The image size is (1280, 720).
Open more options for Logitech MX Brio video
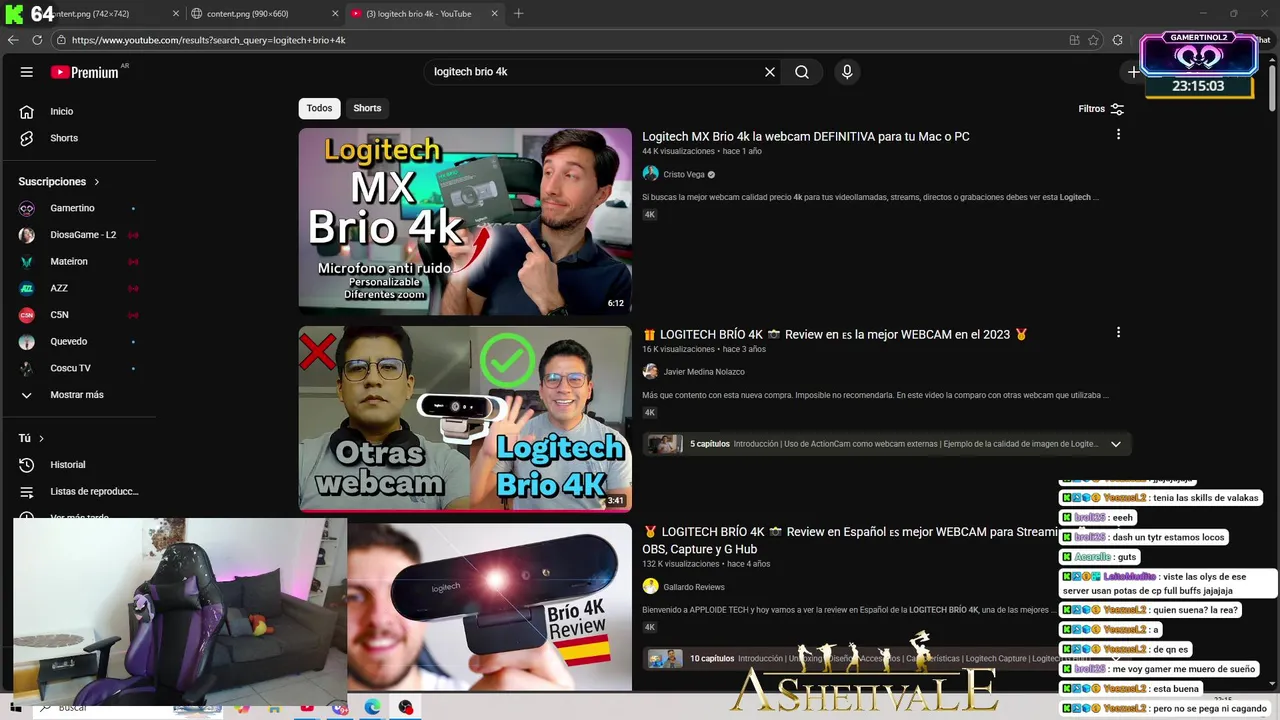tap(1118, 134)
